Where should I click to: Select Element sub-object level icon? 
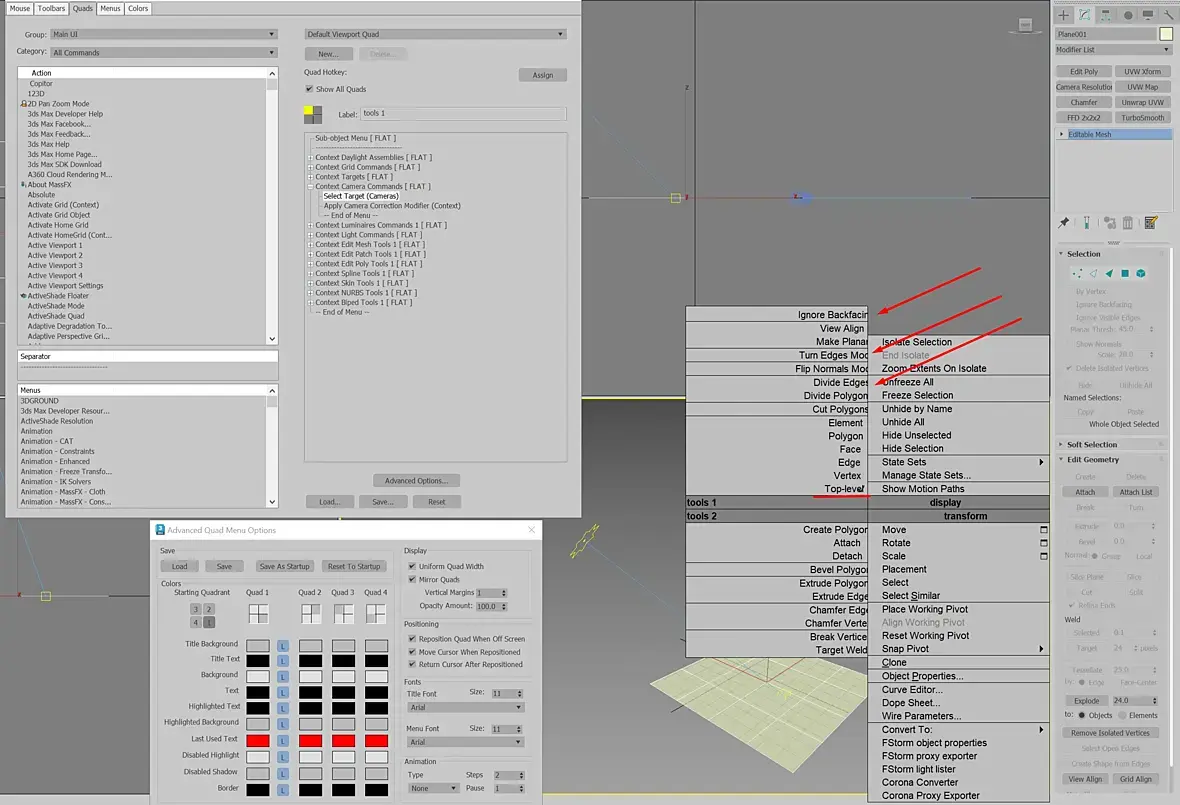click(1141, 274)
